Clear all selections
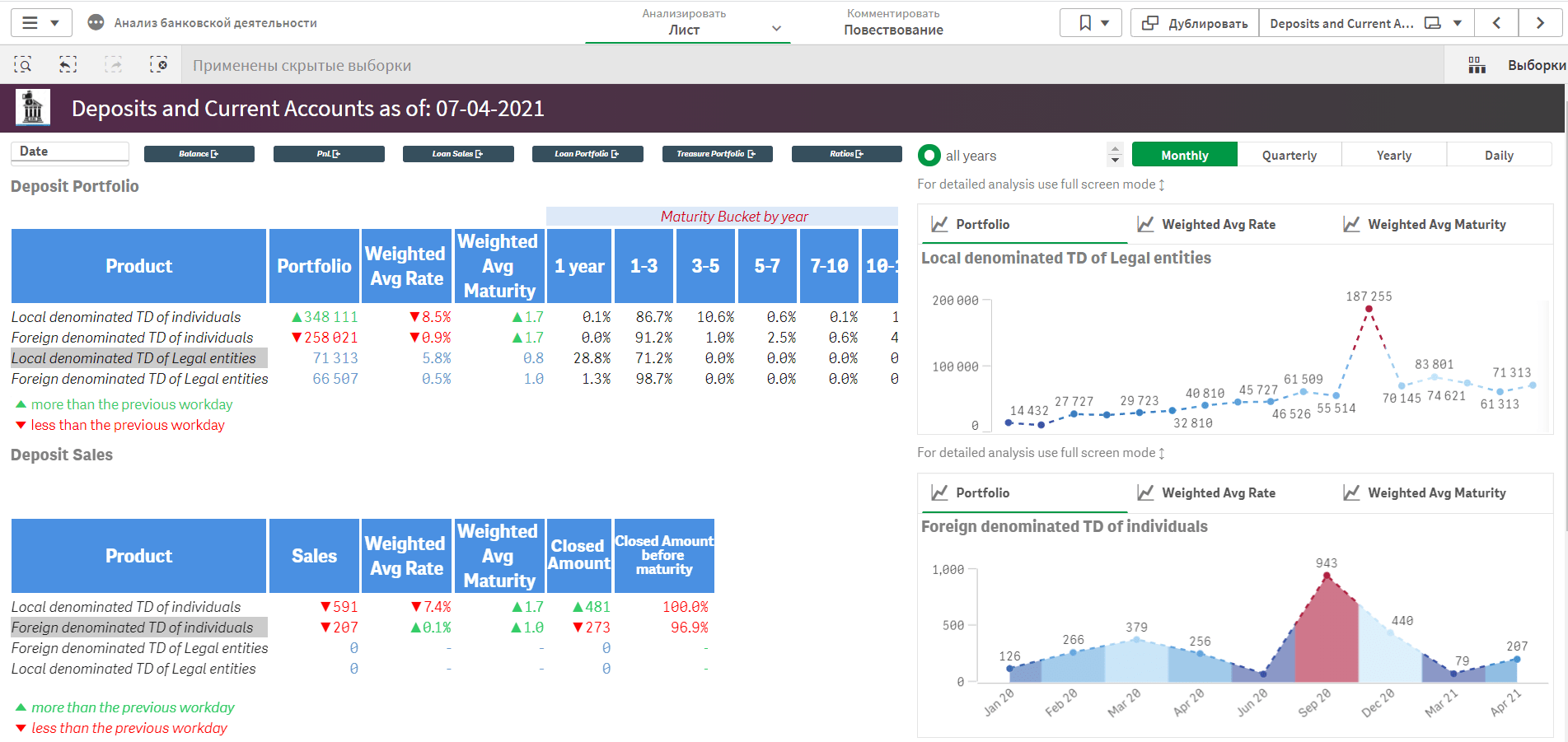This screenshot has height=742, width=1568. 158,65
